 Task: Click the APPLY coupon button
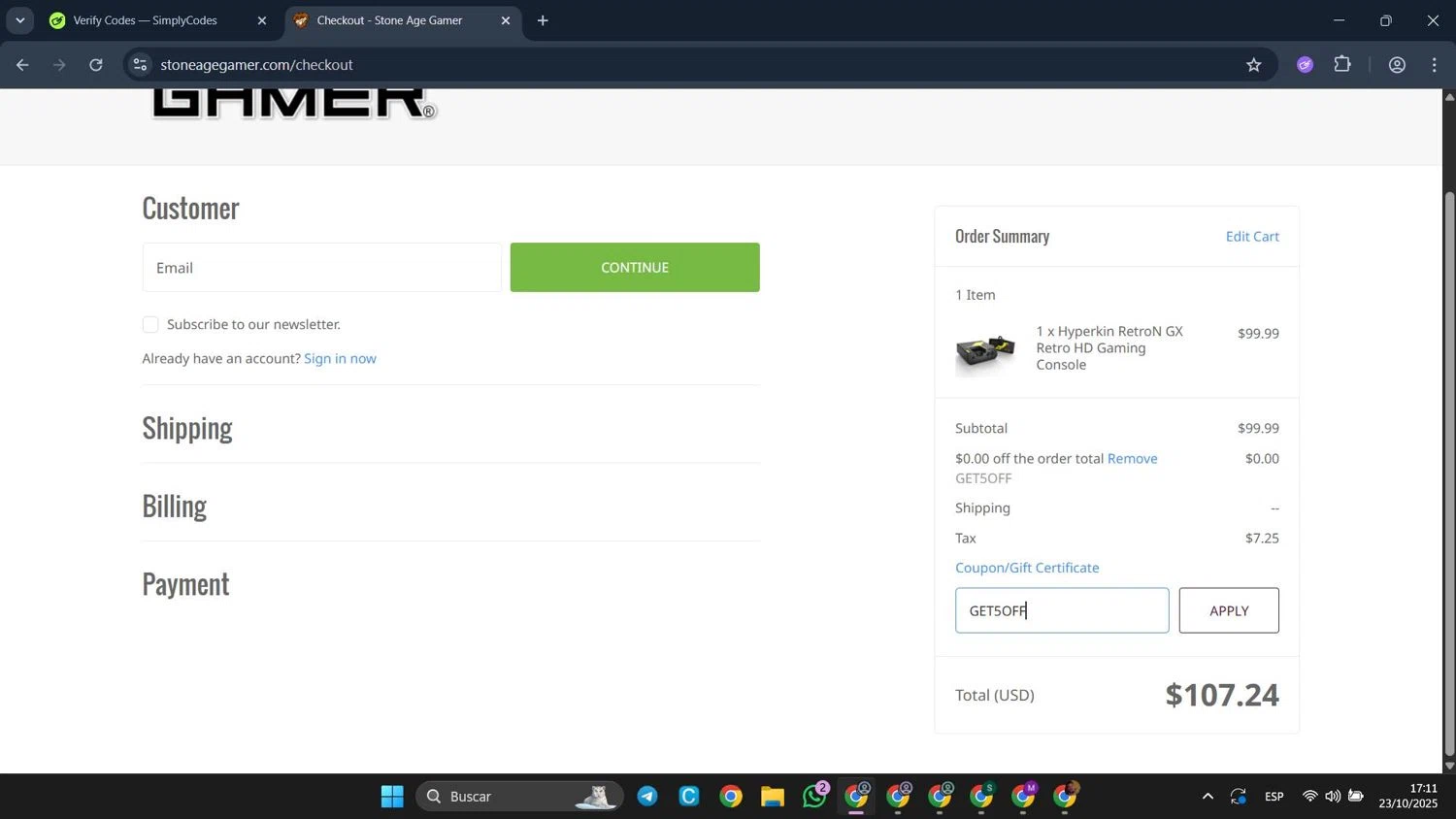pos(1229,610)
